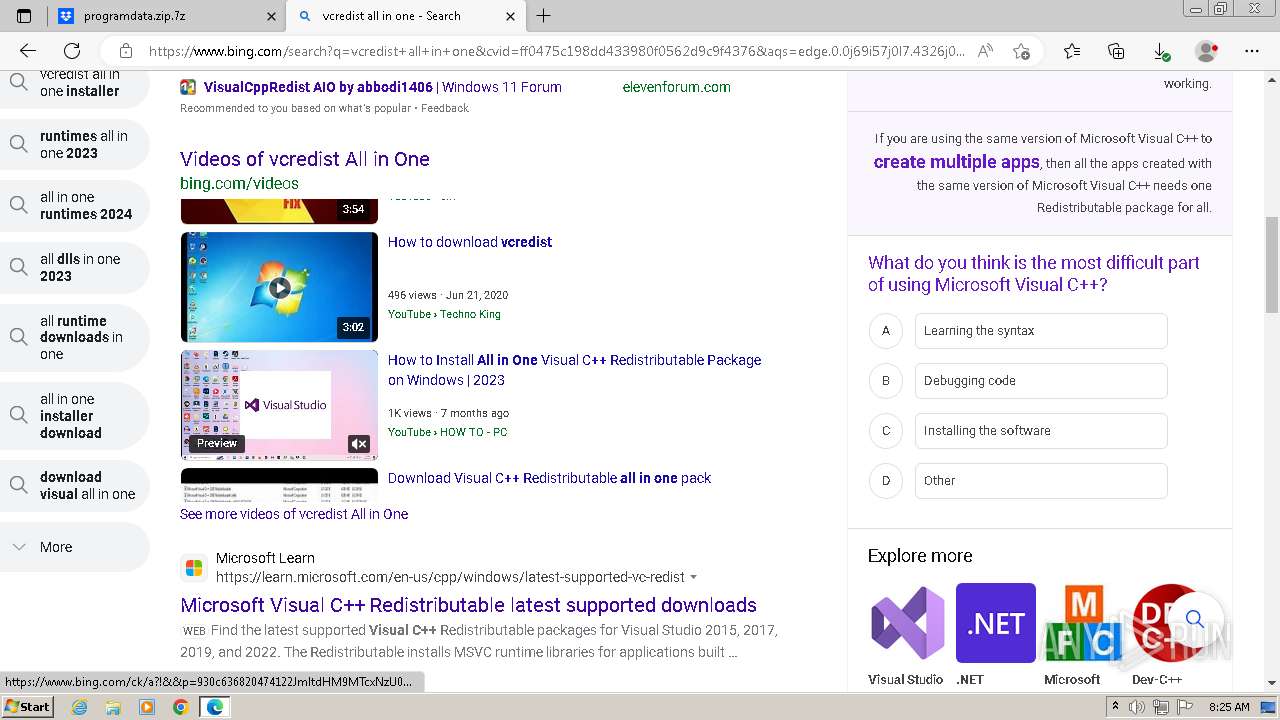
Task: Search for all runtime downloads in one
Action: coord(74,338)
